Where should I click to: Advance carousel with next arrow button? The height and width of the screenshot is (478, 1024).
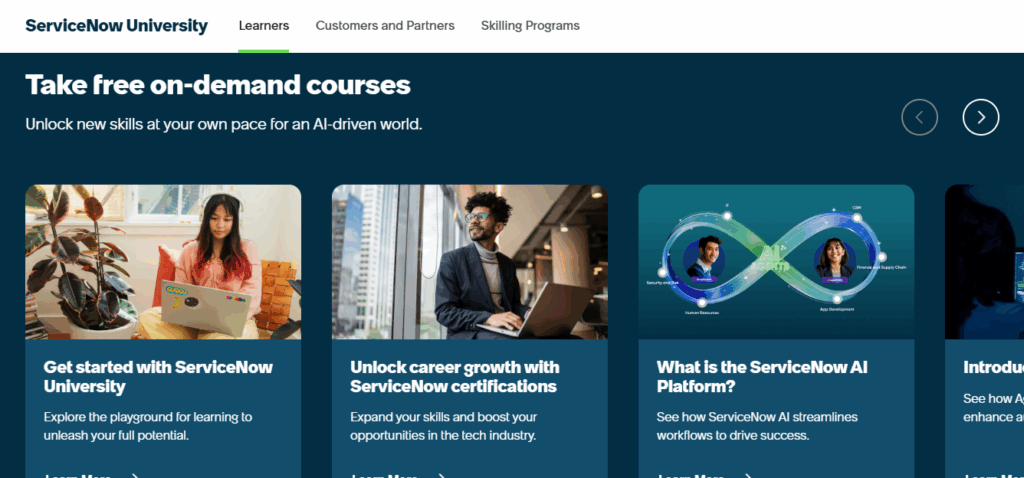coord(981,117)
